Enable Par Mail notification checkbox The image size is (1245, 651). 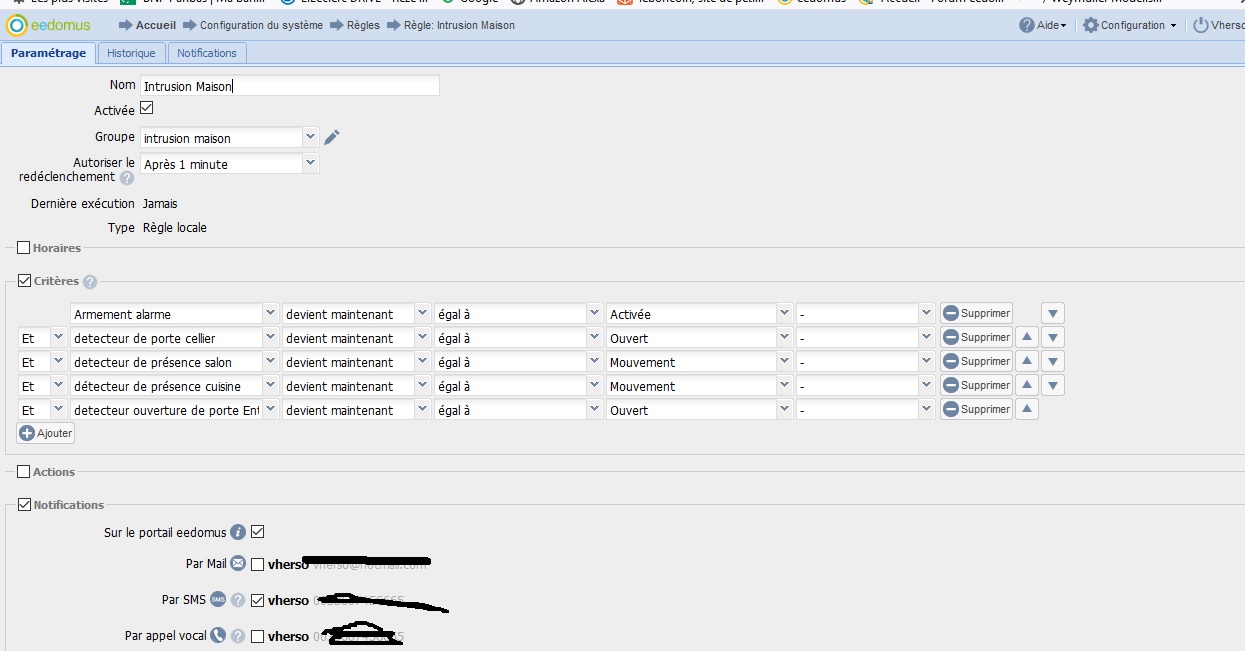pos(258,564)
